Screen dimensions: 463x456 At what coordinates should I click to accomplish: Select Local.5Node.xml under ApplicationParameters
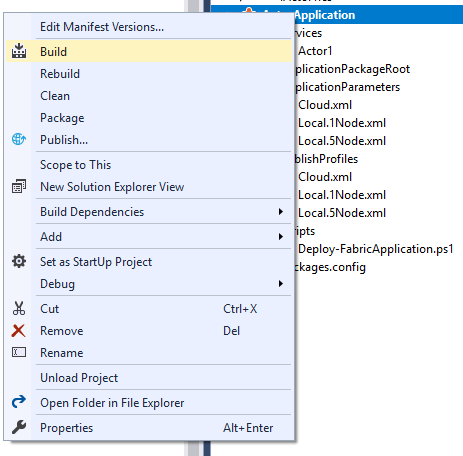point(342,141)
